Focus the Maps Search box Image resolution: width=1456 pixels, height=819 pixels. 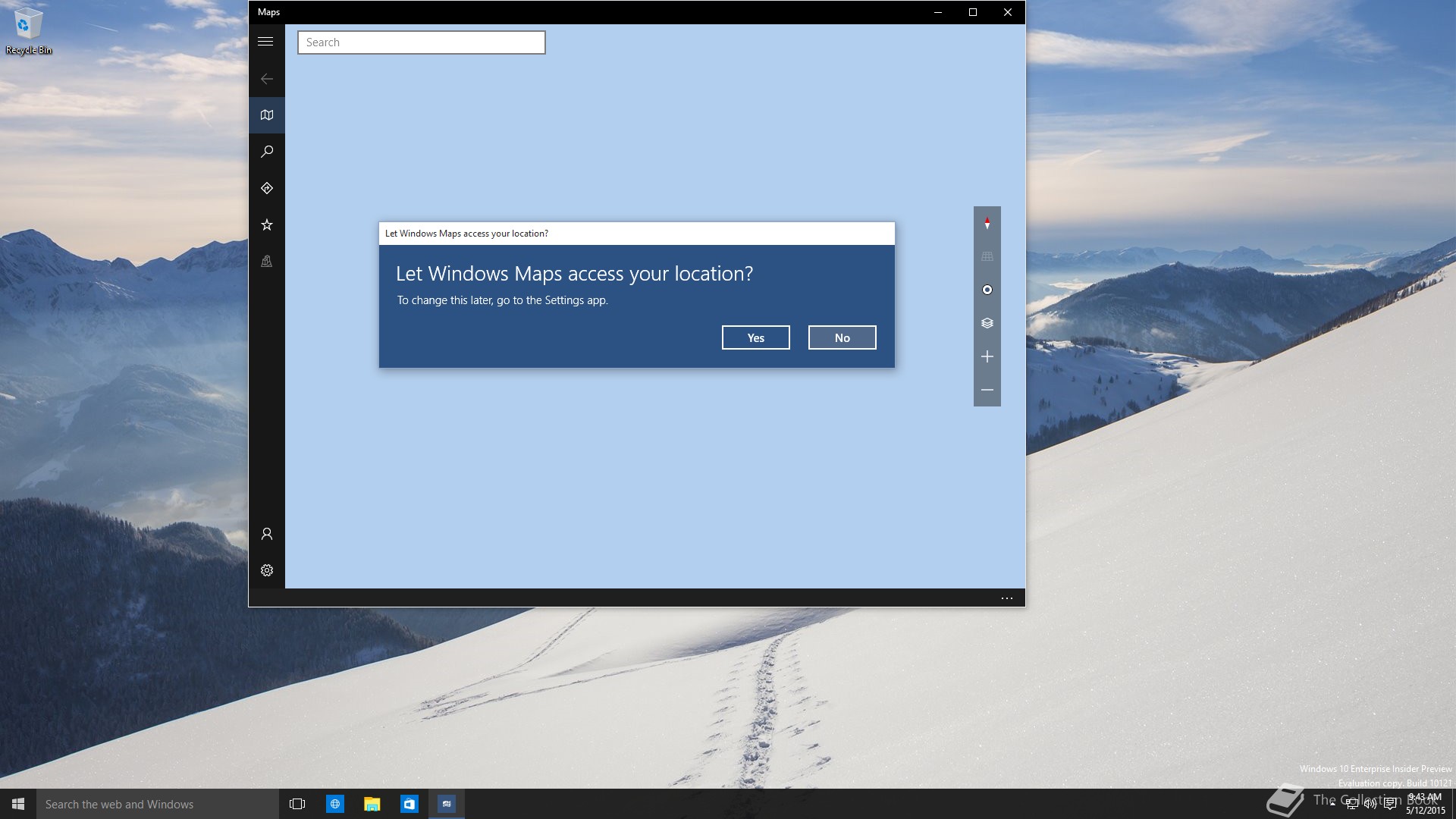(421, 42)
